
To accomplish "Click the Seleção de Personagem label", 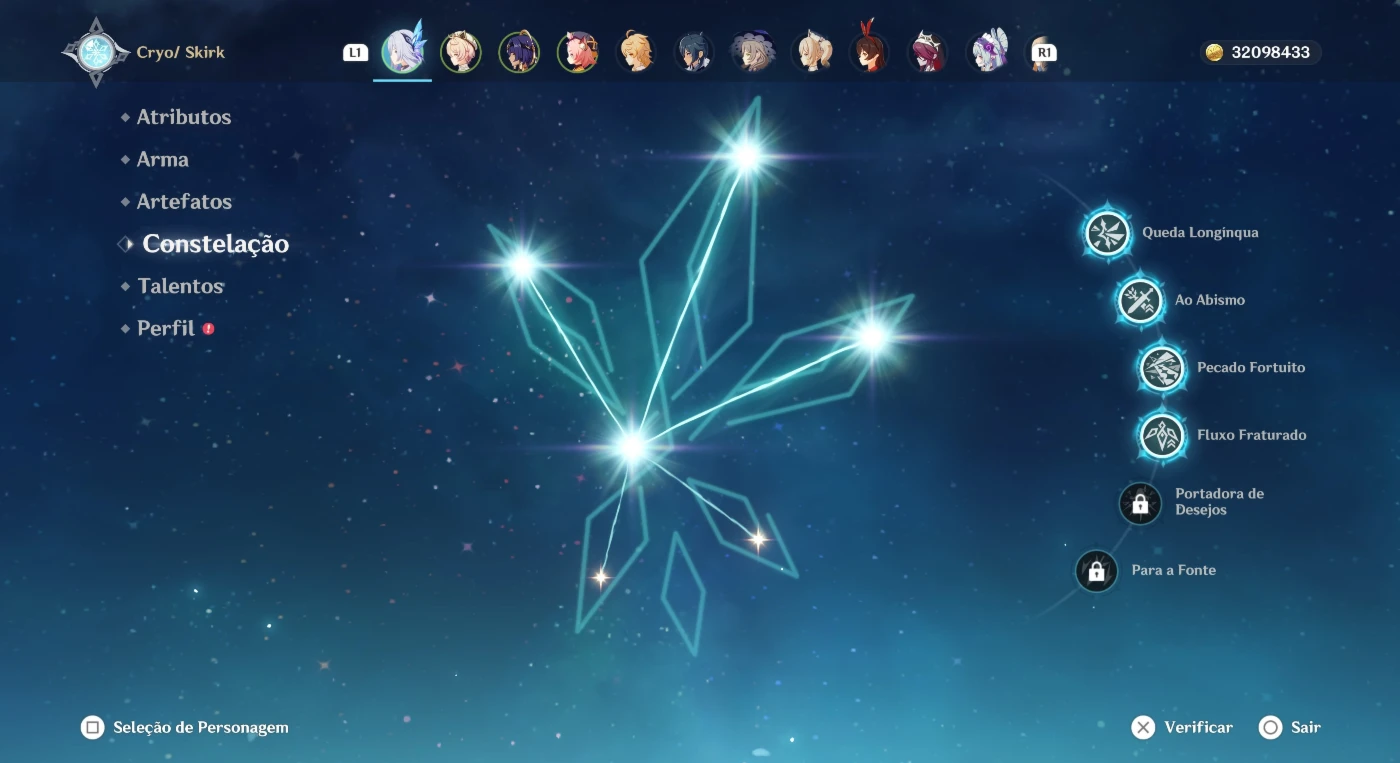I will [x=201, y=728].
